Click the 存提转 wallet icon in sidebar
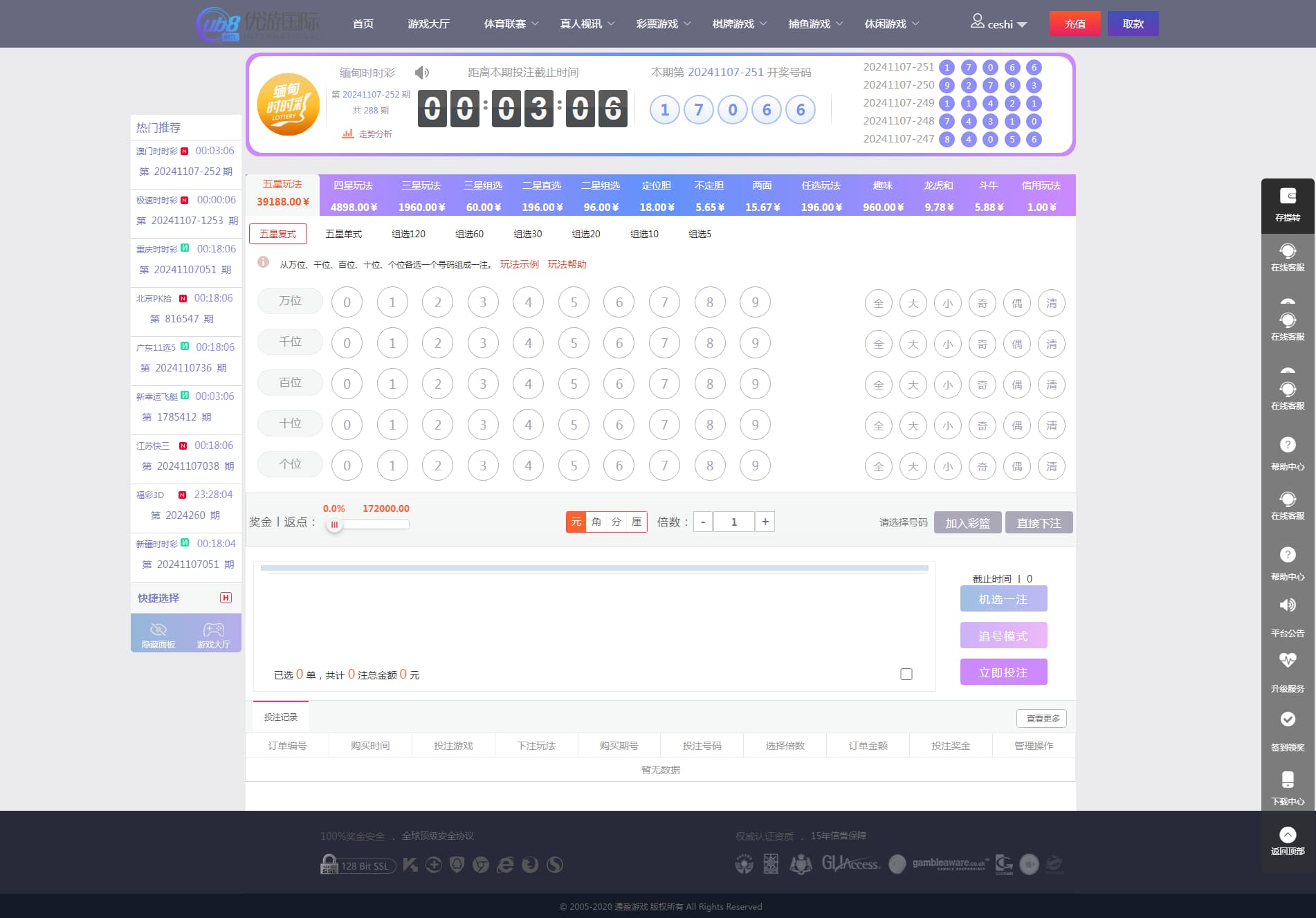This screenshot has width=1316, height=918. coord(1287,196)
